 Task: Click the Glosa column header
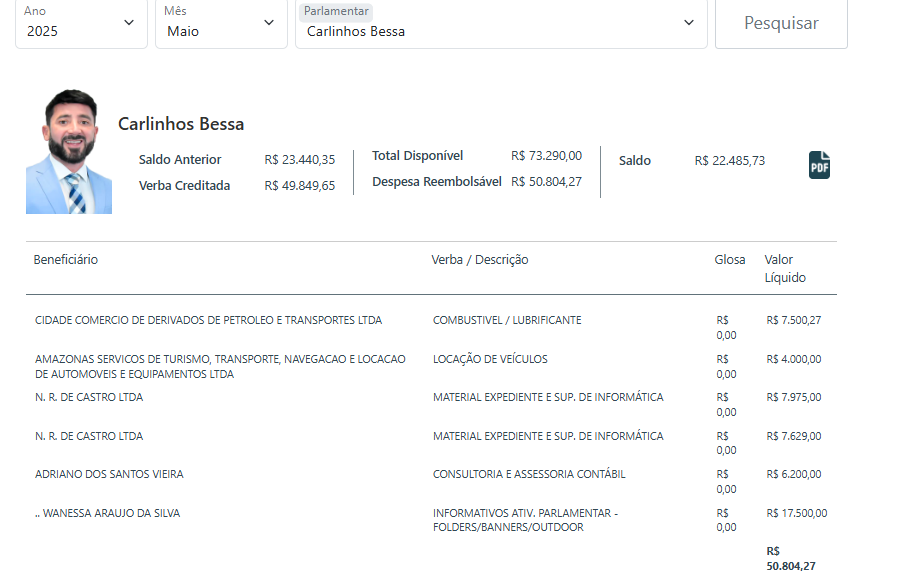730,260
